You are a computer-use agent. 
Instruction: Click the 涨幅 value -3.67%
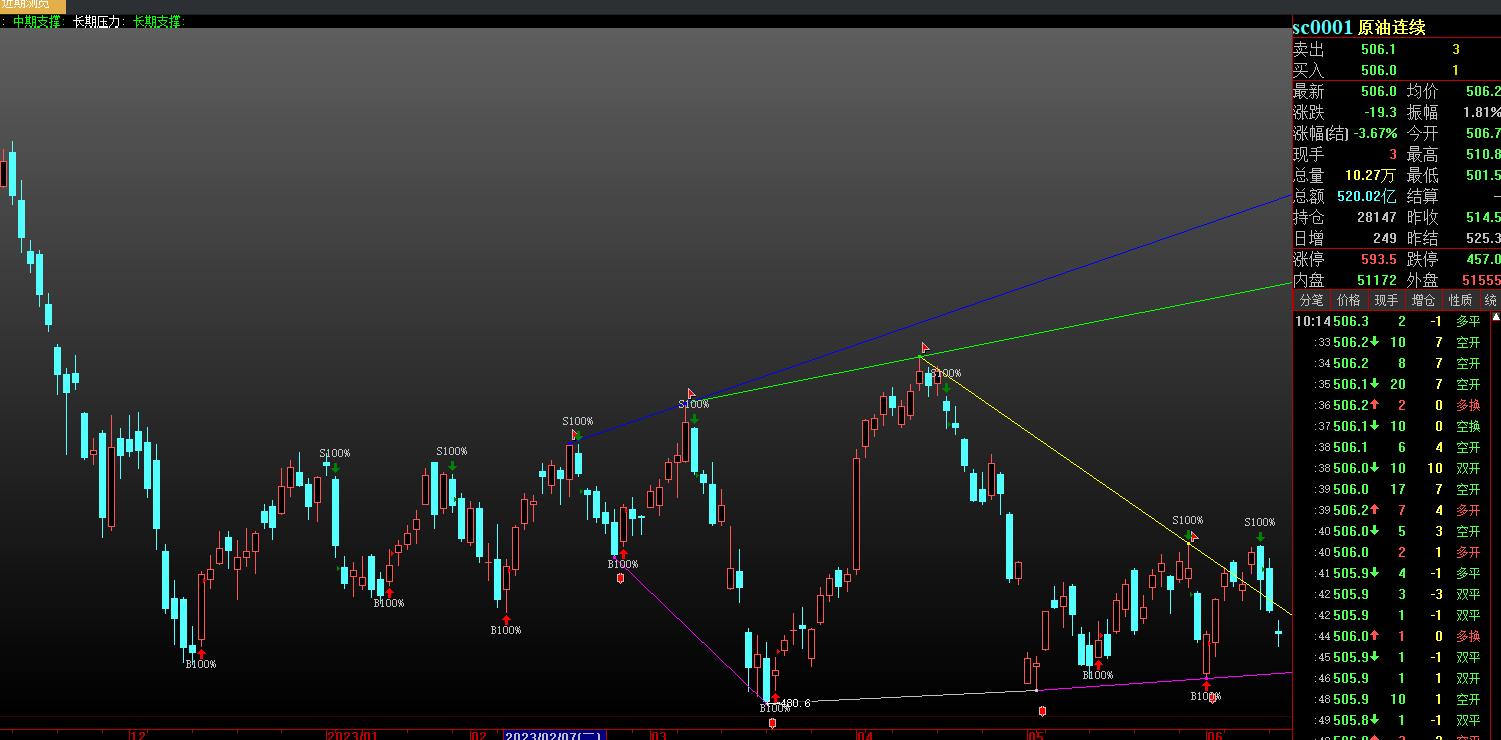pyautogui.click(x=1373, y=133)
